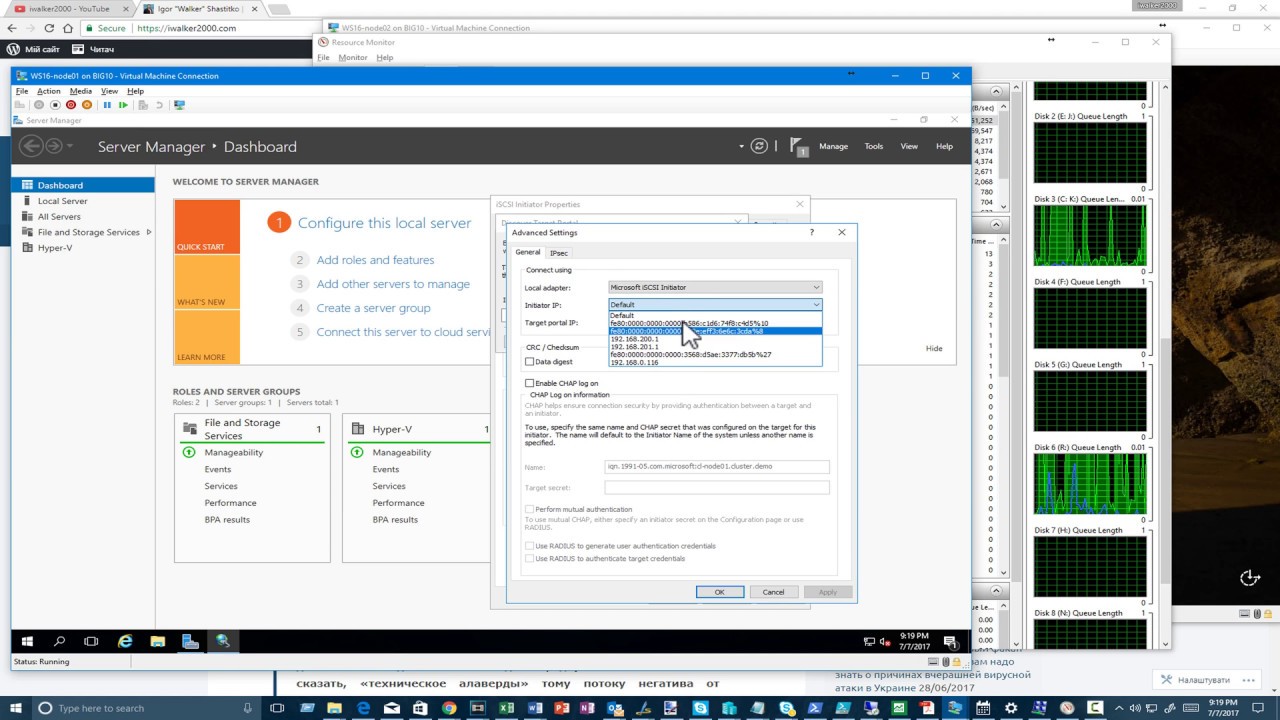Click guest VM Action Center icon
Screen dimensions: 1280x720
(x=952, y=641)
